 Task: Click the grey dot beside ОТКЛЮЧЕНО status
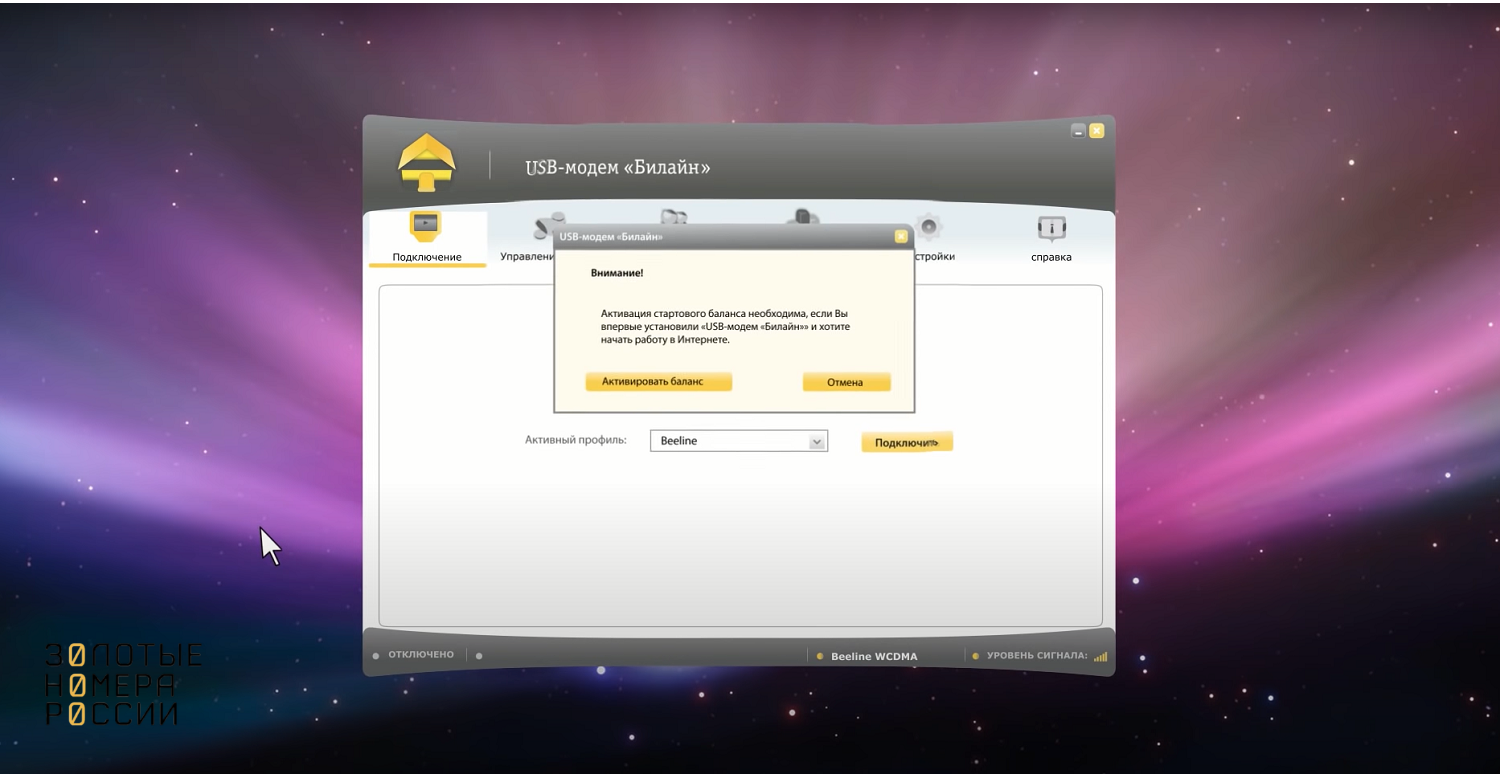(376, 656)
